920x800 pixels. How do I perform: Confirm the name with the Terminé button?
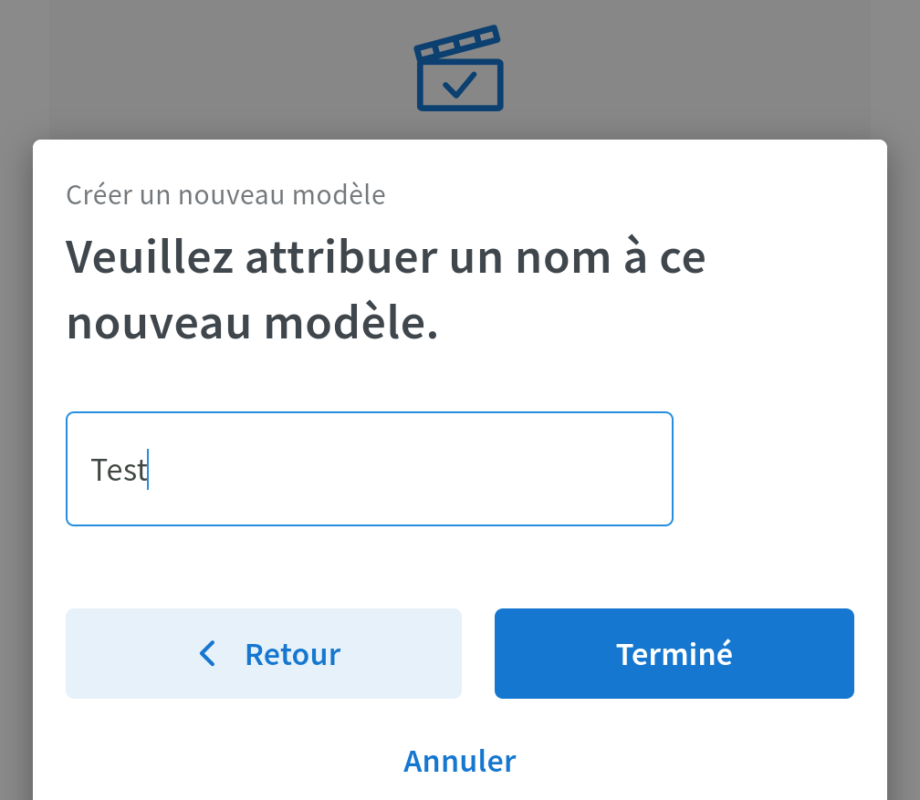[x=674, y=654]
